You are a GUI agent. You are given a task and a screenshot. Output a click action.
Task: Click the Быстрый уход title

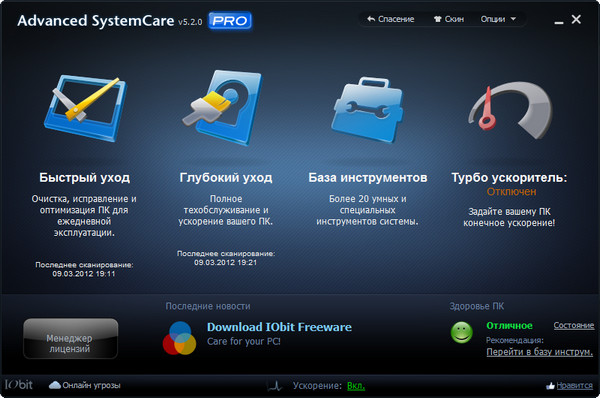pos(85,178)
